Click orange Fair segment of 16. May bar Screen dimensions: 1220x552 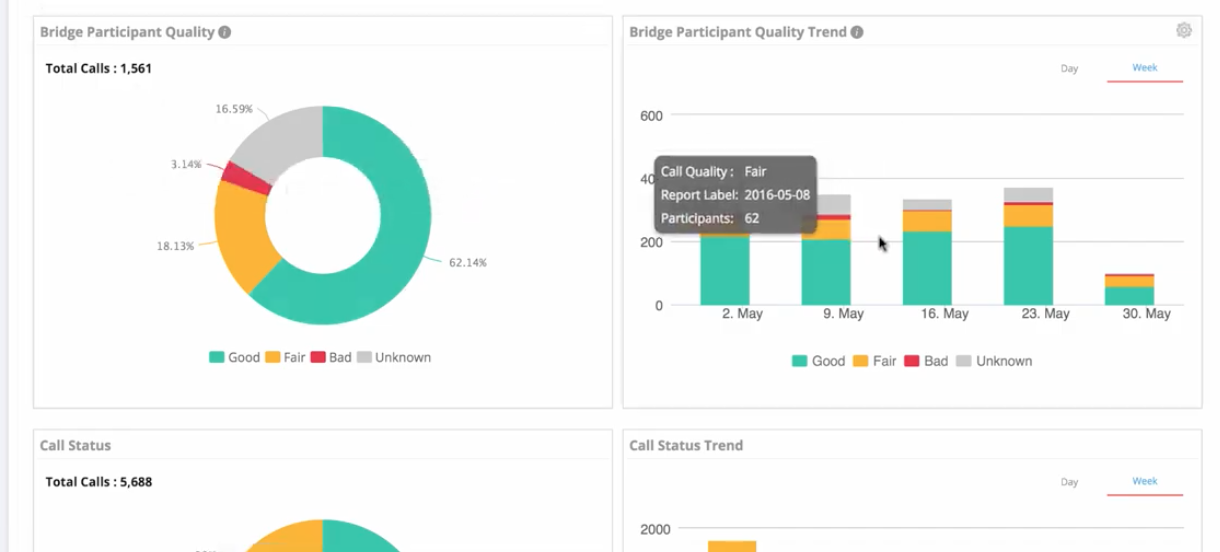coord(927,221)
